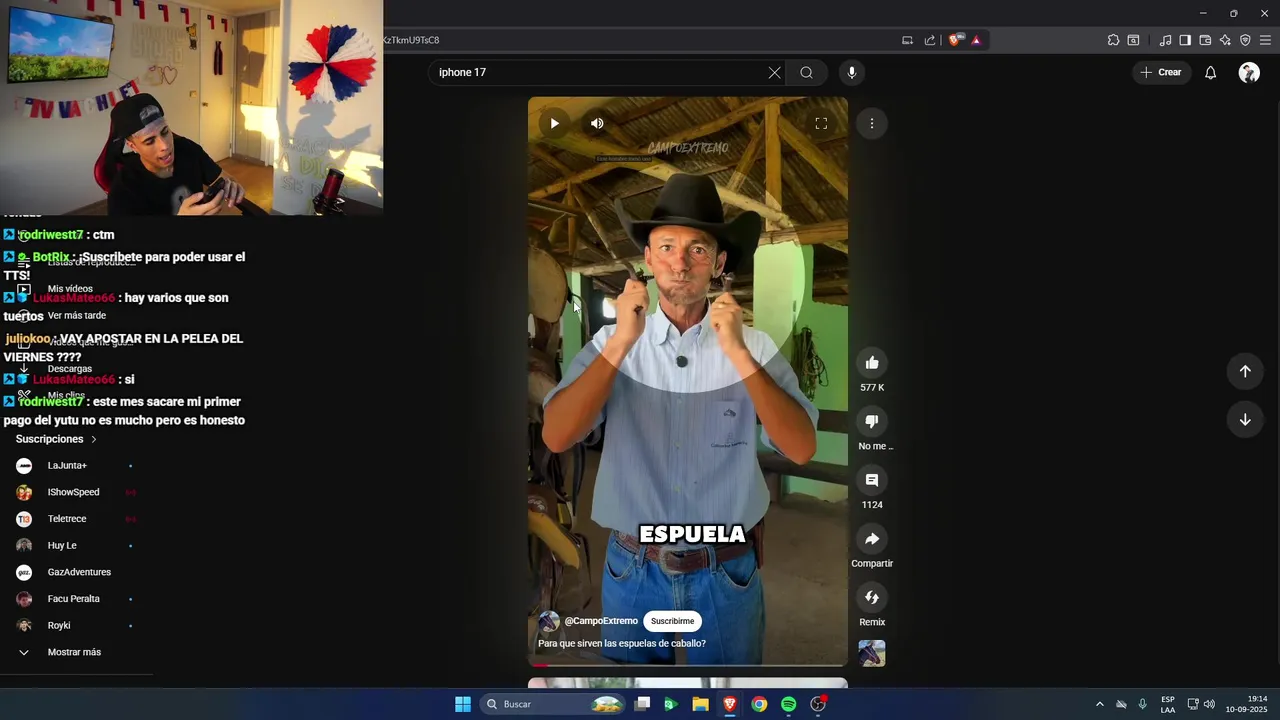This screenshot has height=720, width=1280.
Task: Expand subscriptions with Mostrar más
Action: 76,652
